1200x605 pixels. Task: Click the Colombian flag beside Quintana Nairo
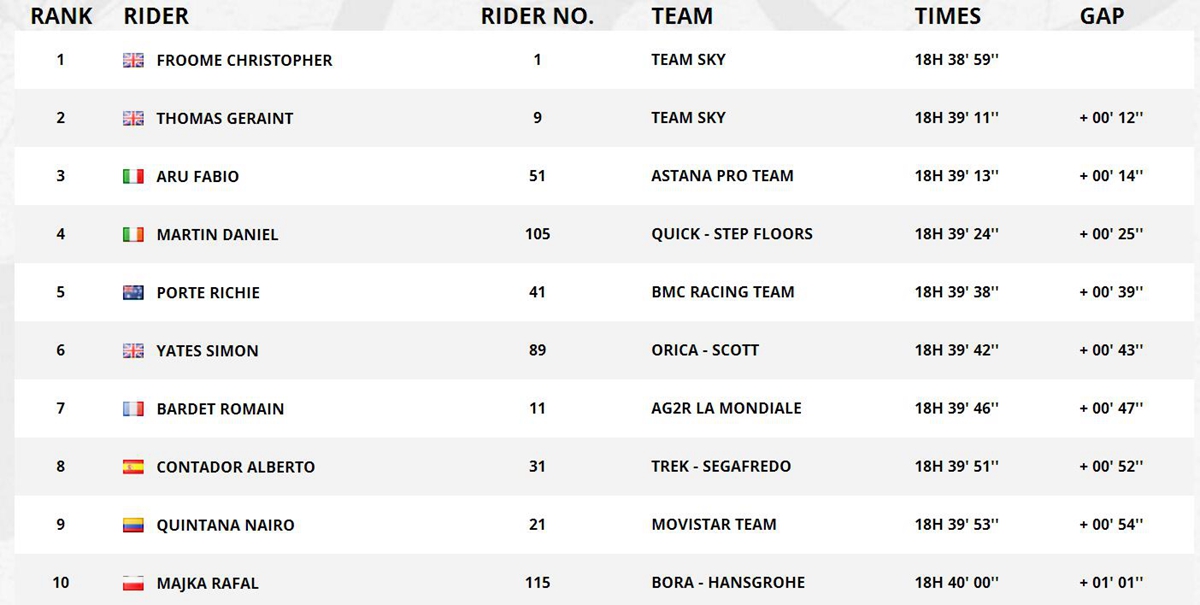133,524
